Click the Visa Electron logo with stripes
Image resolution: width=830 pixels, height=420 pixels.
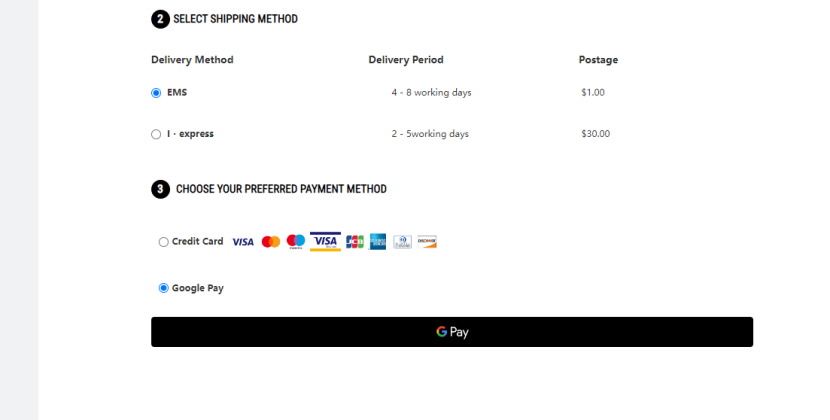(x=325, y=242)
